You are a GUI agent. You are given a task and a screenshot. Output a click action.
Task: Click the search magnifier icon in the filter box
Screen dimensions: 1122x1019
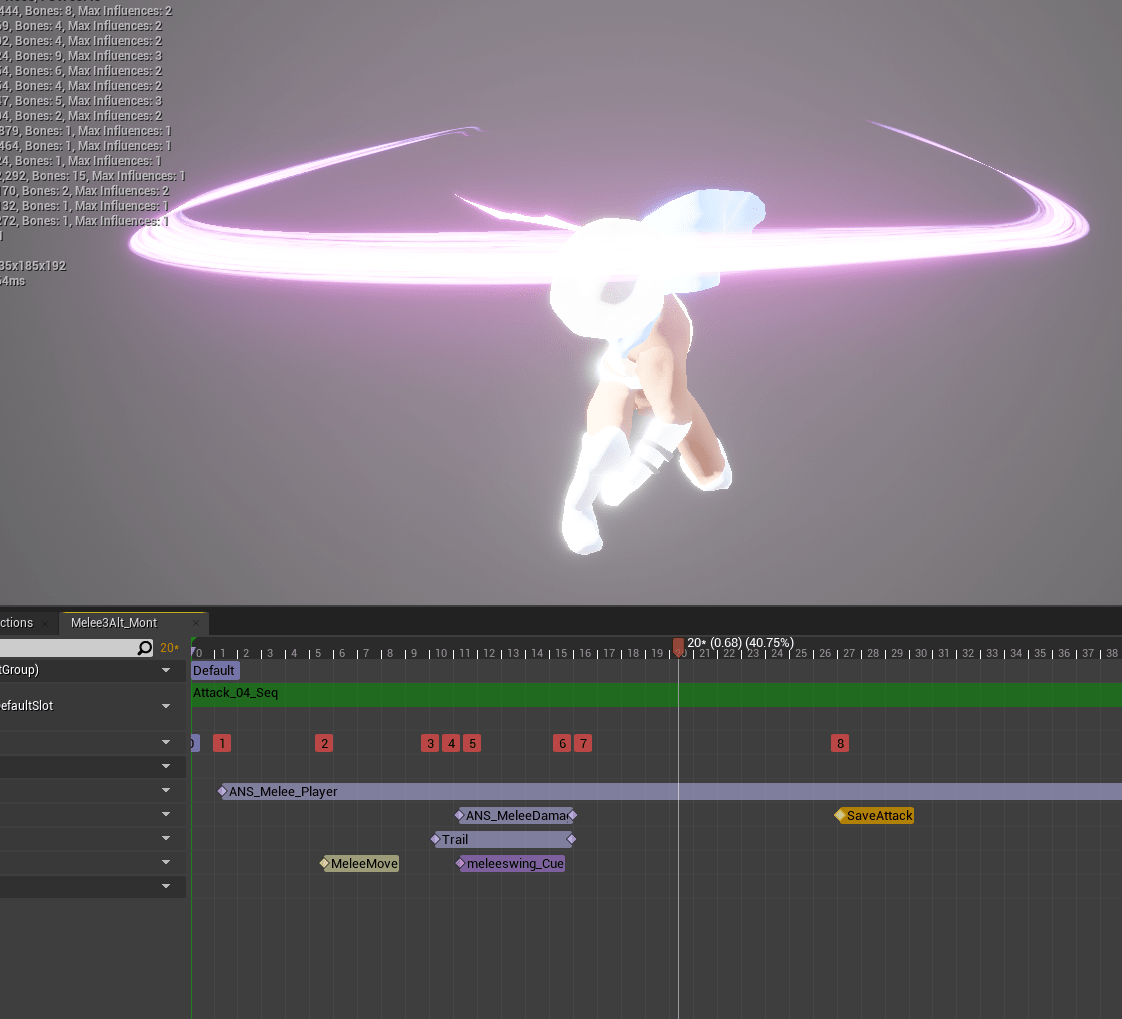[x=145, y=648]
